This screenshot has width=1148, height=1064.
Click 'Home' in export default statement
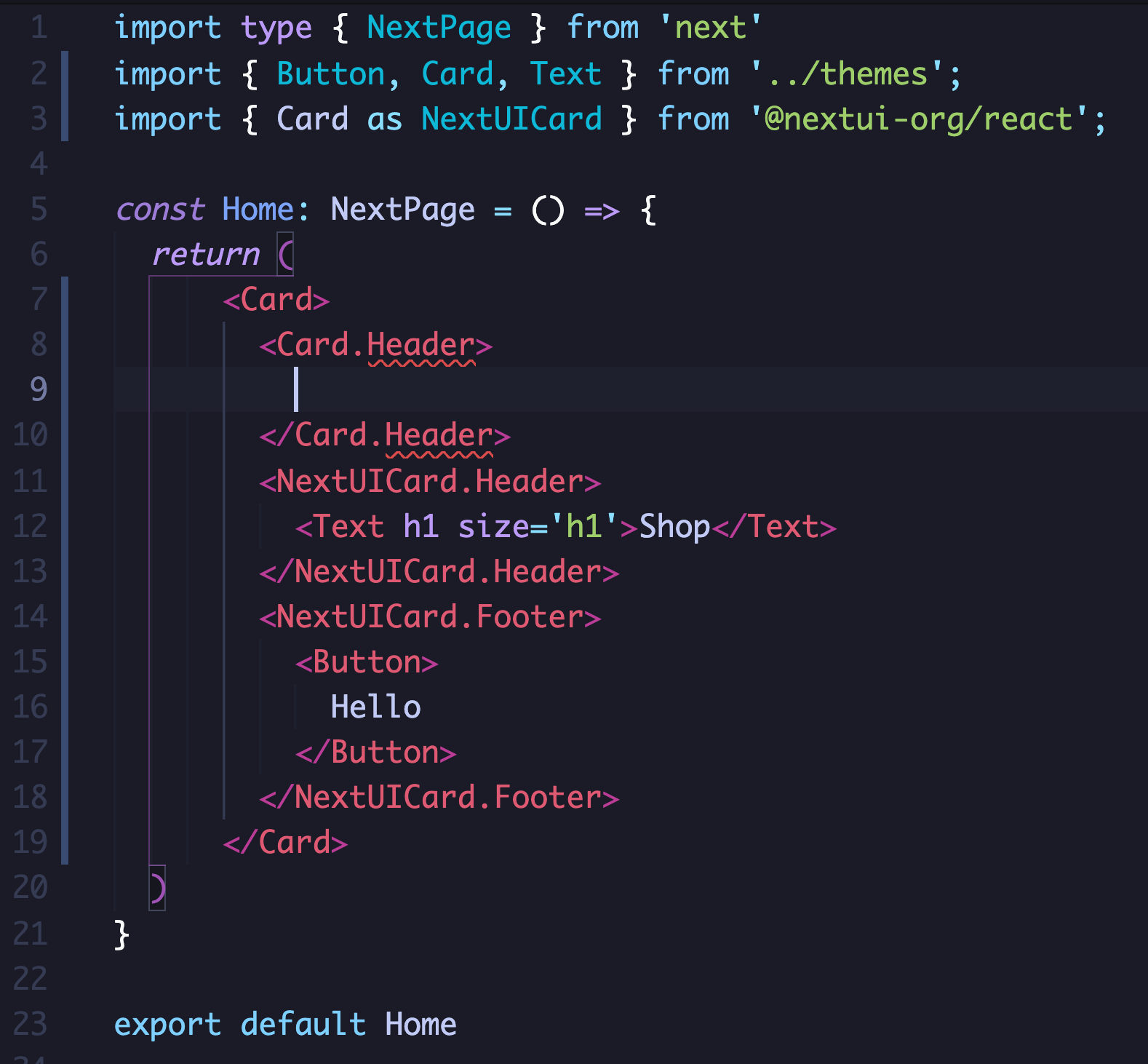[x=420, y=1024]
